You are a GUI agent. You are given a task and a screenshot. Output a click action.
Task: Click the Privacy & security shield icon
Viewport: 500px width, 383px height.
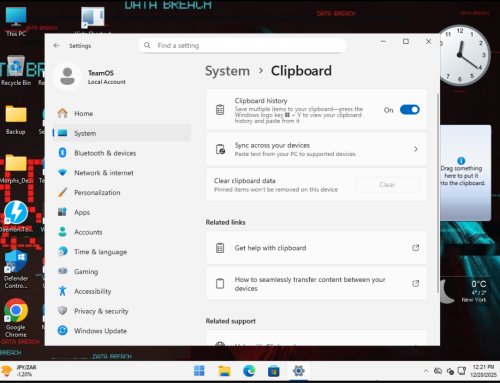coord(62,311)
